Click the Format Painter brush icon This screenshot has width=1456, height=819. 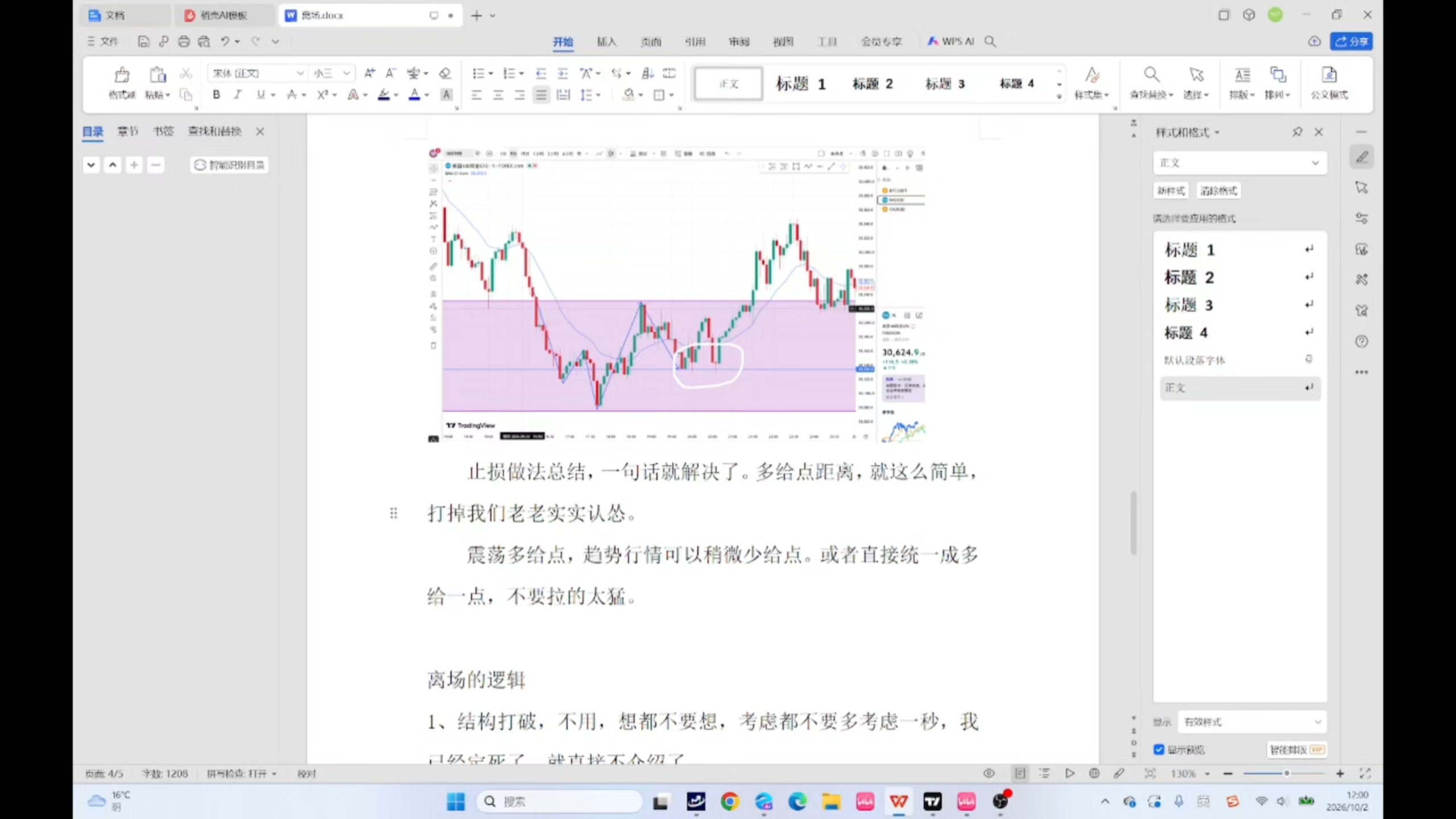click(122, 75)
